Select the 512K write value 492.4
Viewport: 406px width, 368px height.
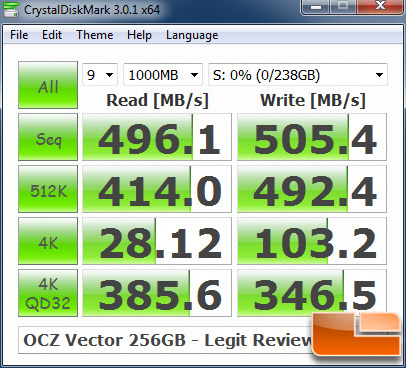[x=312, y=189]
